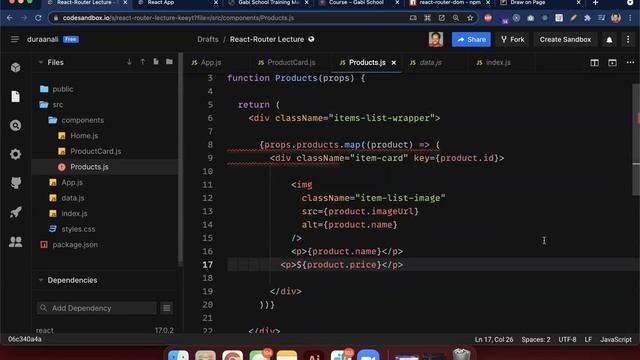Open the dependency list menu icon
This screenshot has width=640, height=360.
(x=167, y=308)
